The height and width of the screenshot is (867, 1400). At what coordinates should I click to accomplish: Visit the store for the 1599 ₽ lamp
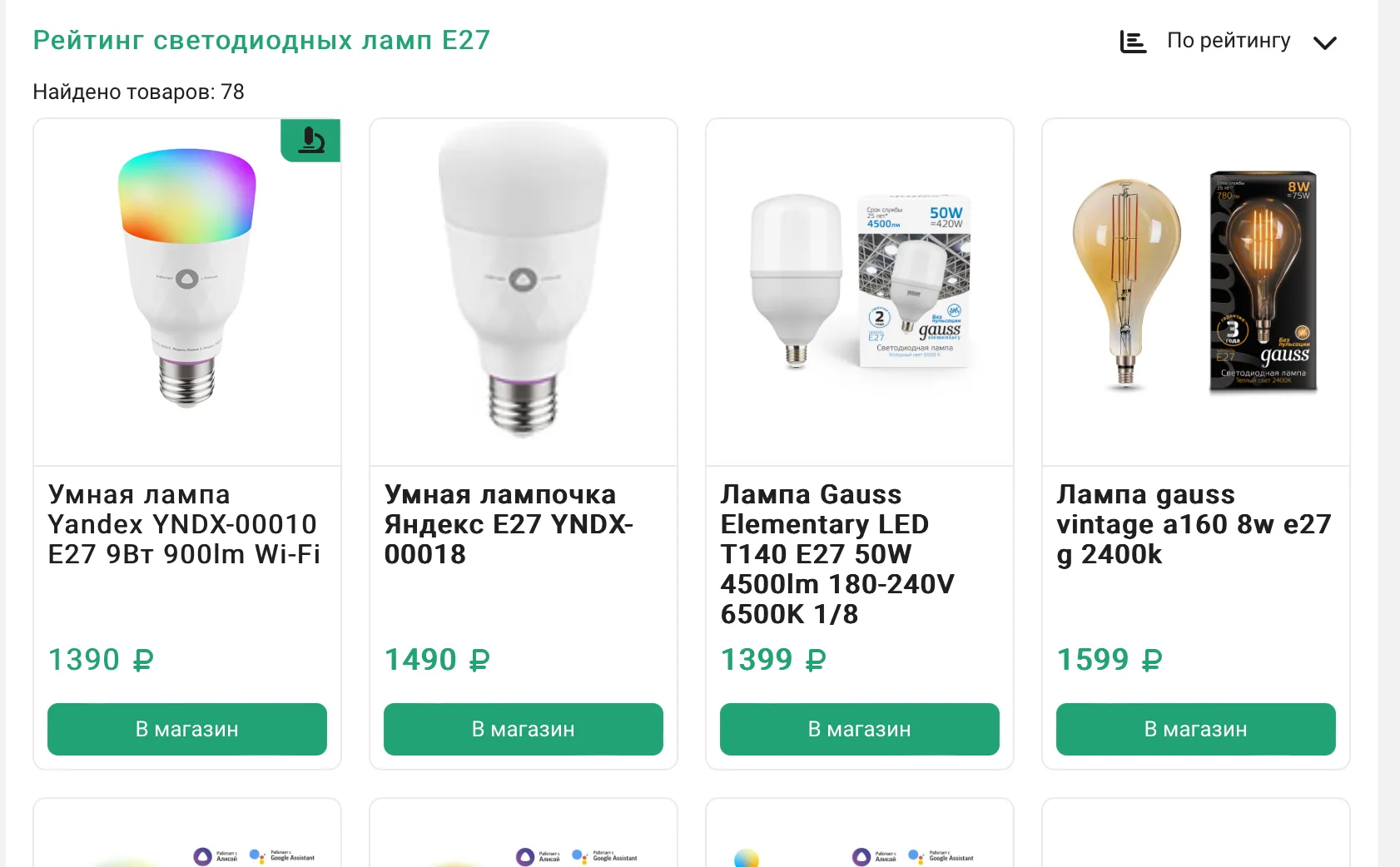point(1196,729)
